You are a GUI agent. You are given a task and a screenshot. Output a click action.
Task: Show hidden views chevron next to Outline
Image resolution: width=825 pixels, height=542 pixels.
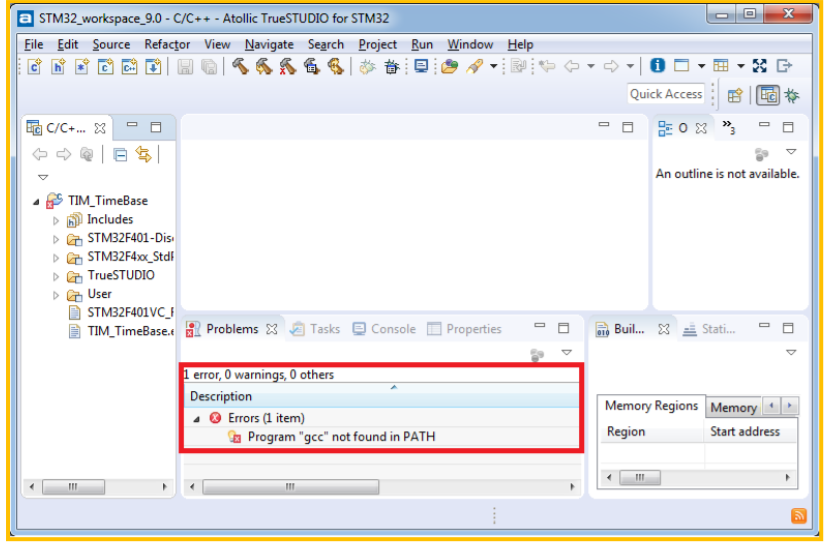pyautogui.click(x=728, y=127)
